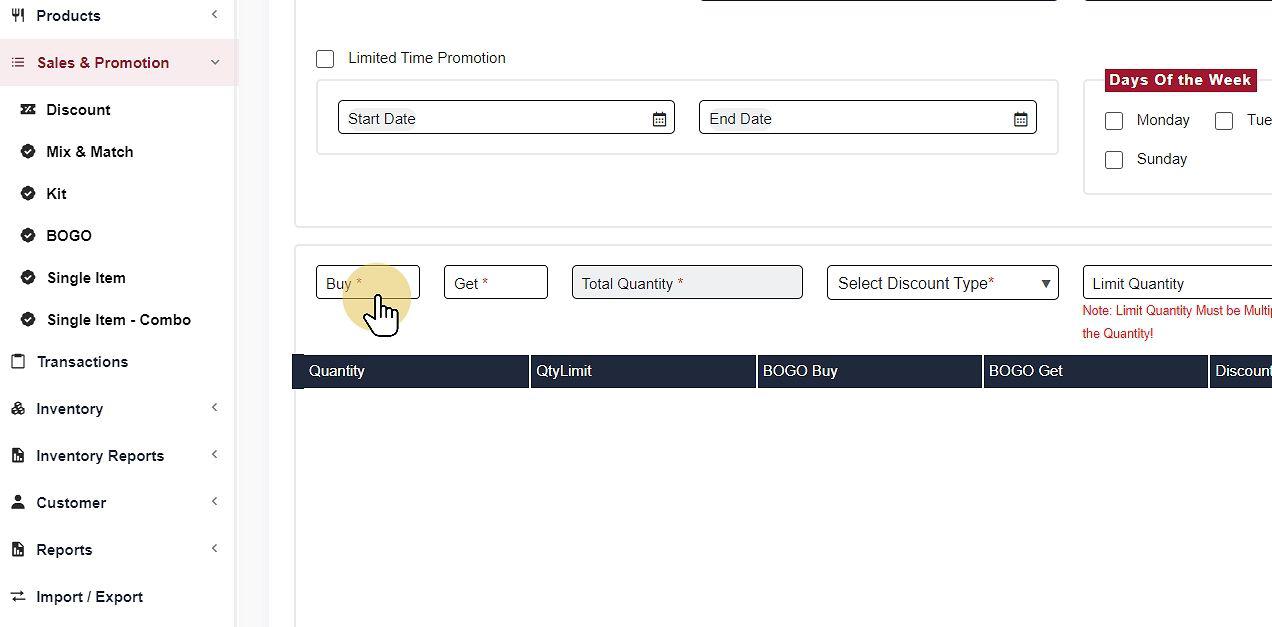Tick the Sunday checkbox
The width and height of the screenshot is (1272, 627).
point(1114,160)
